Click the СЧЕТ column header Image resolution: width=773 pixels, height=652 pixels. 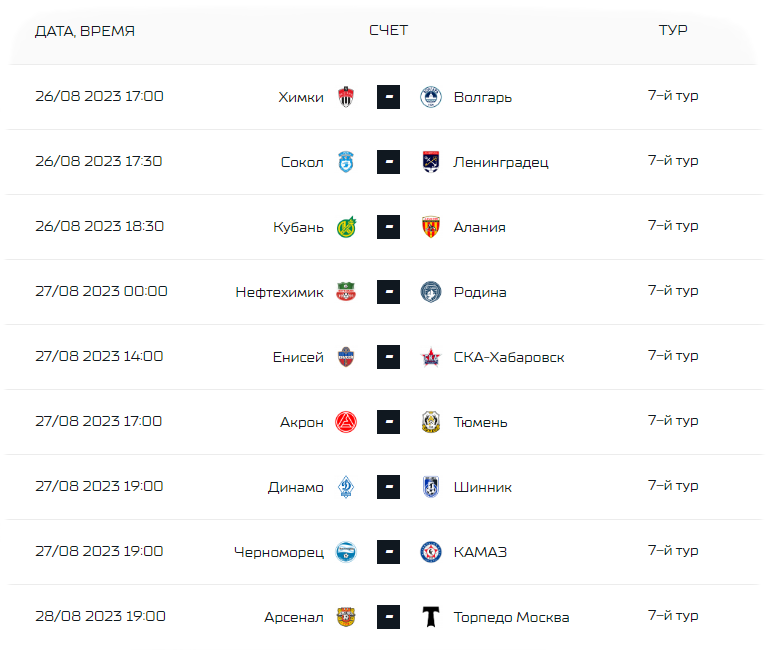[388, 30]
